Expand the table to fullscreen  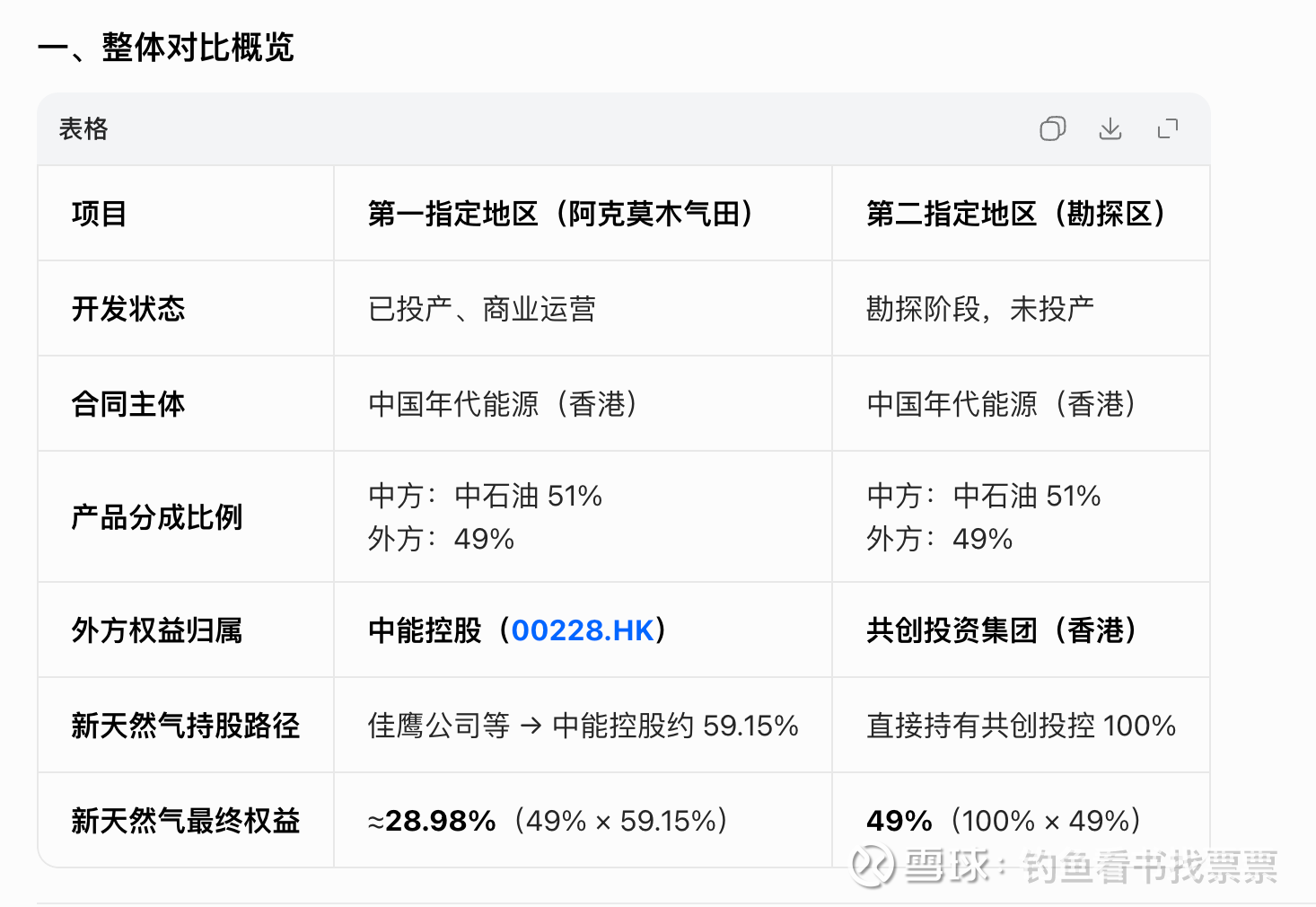pos(1168,129)
